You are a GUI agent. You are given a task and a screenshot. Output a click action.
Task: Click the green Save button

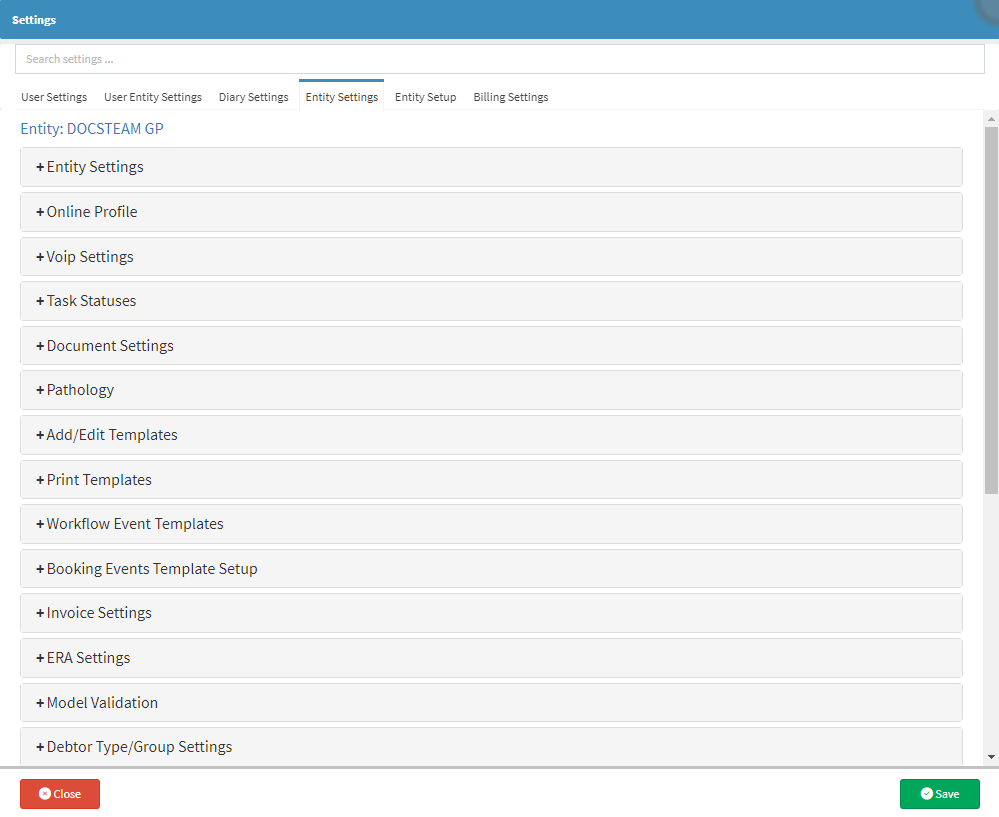pos(940,793)
